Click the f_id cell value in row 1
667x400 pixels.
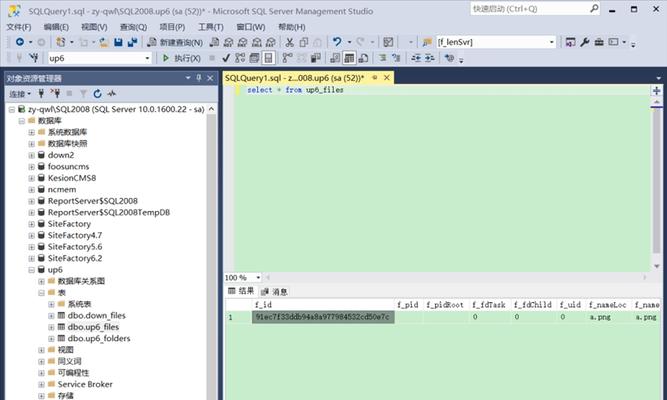pyautogui.click(x=323, y=317)
